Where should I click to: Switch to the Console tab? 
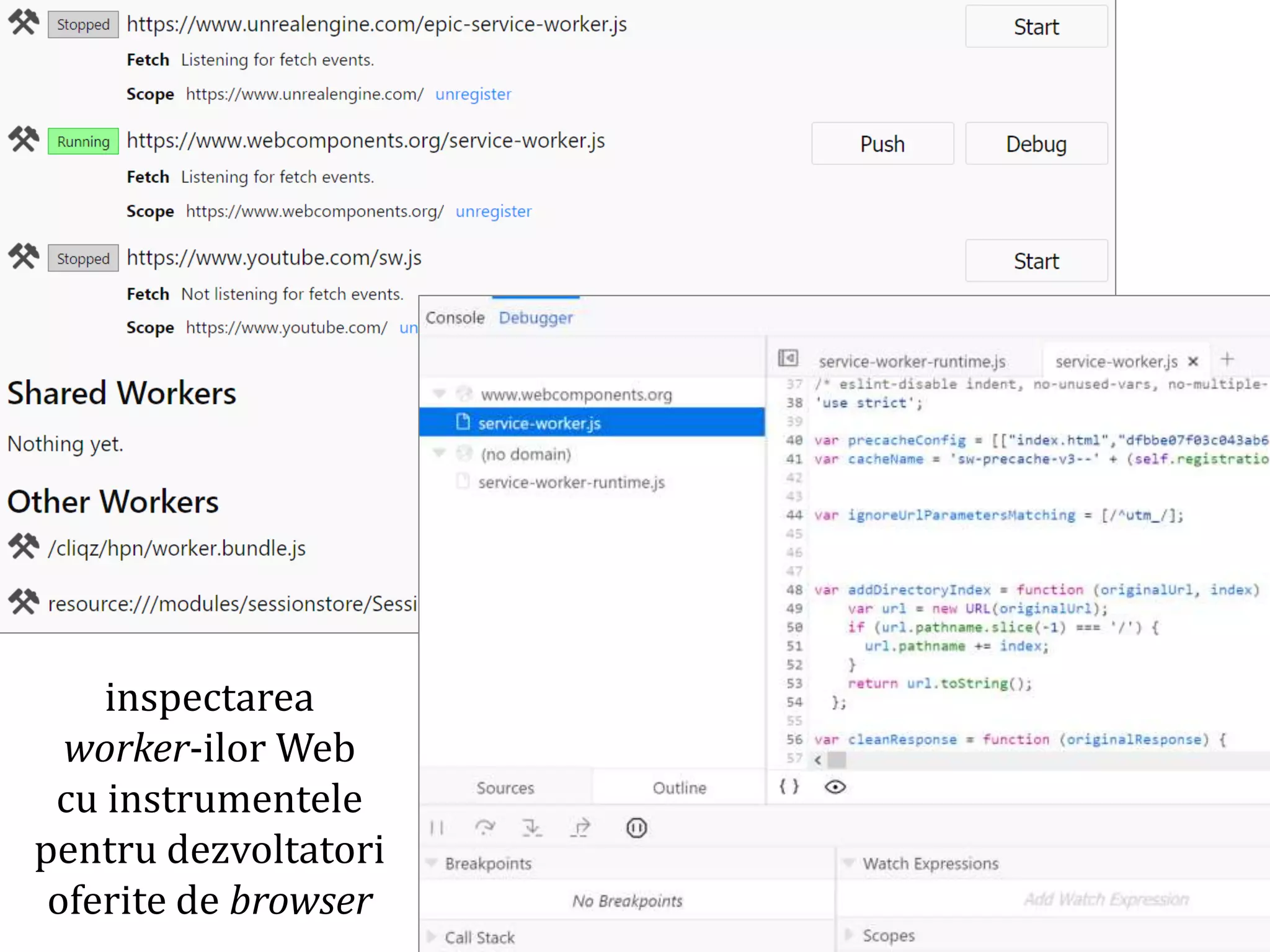(455, 317)
